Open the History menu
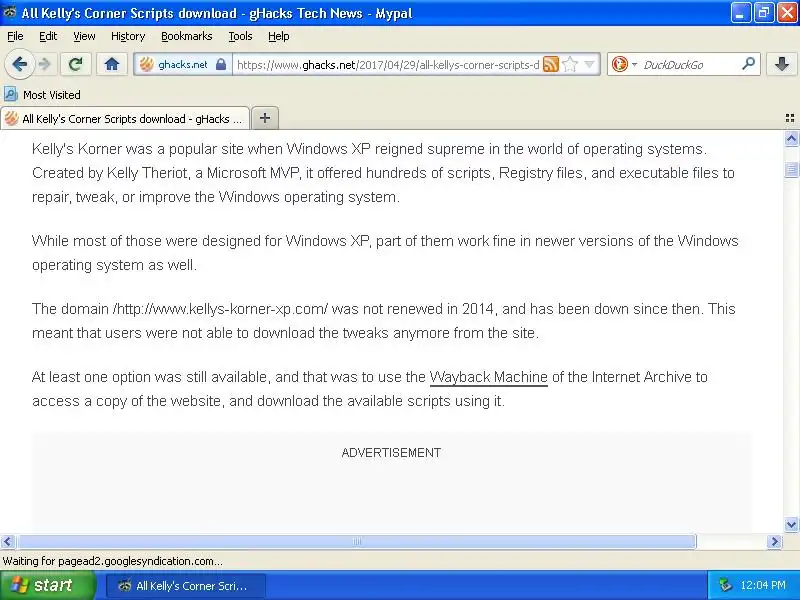The image size is (800, 600). (x=128, y=36)
